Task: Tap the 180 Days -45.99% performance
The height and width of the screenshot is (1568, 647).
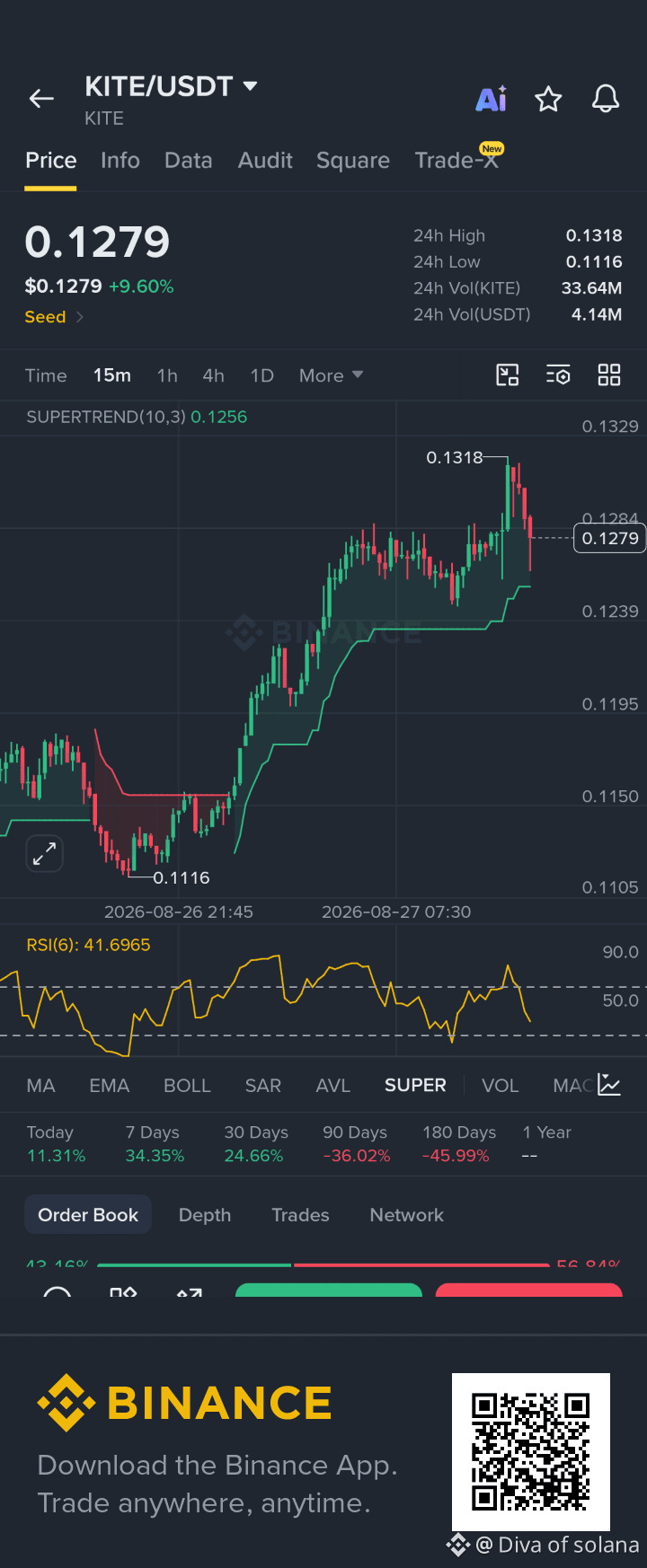Action: click(x=459, y=1144)
